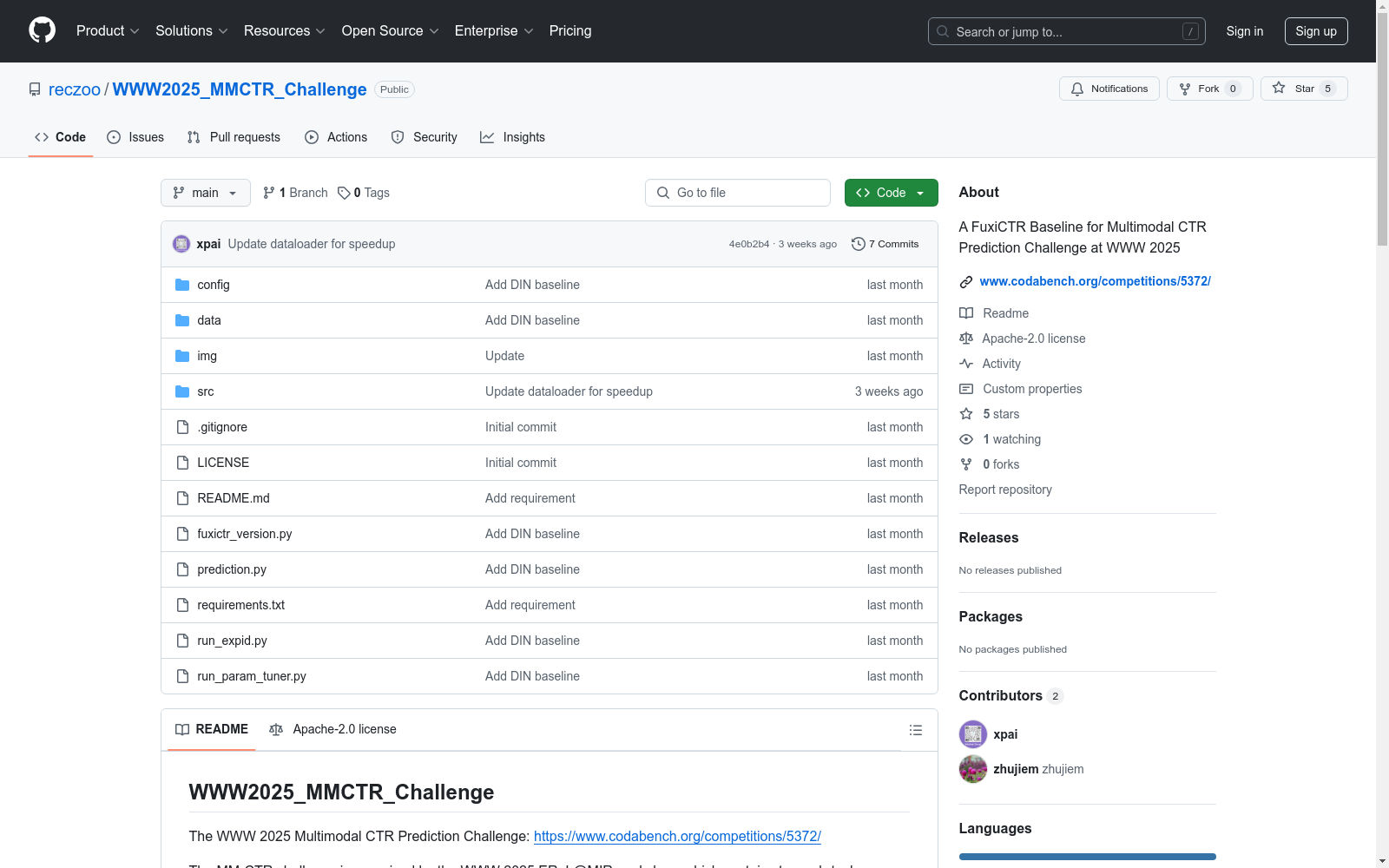Open requirements.txt file

click(241, 605)
